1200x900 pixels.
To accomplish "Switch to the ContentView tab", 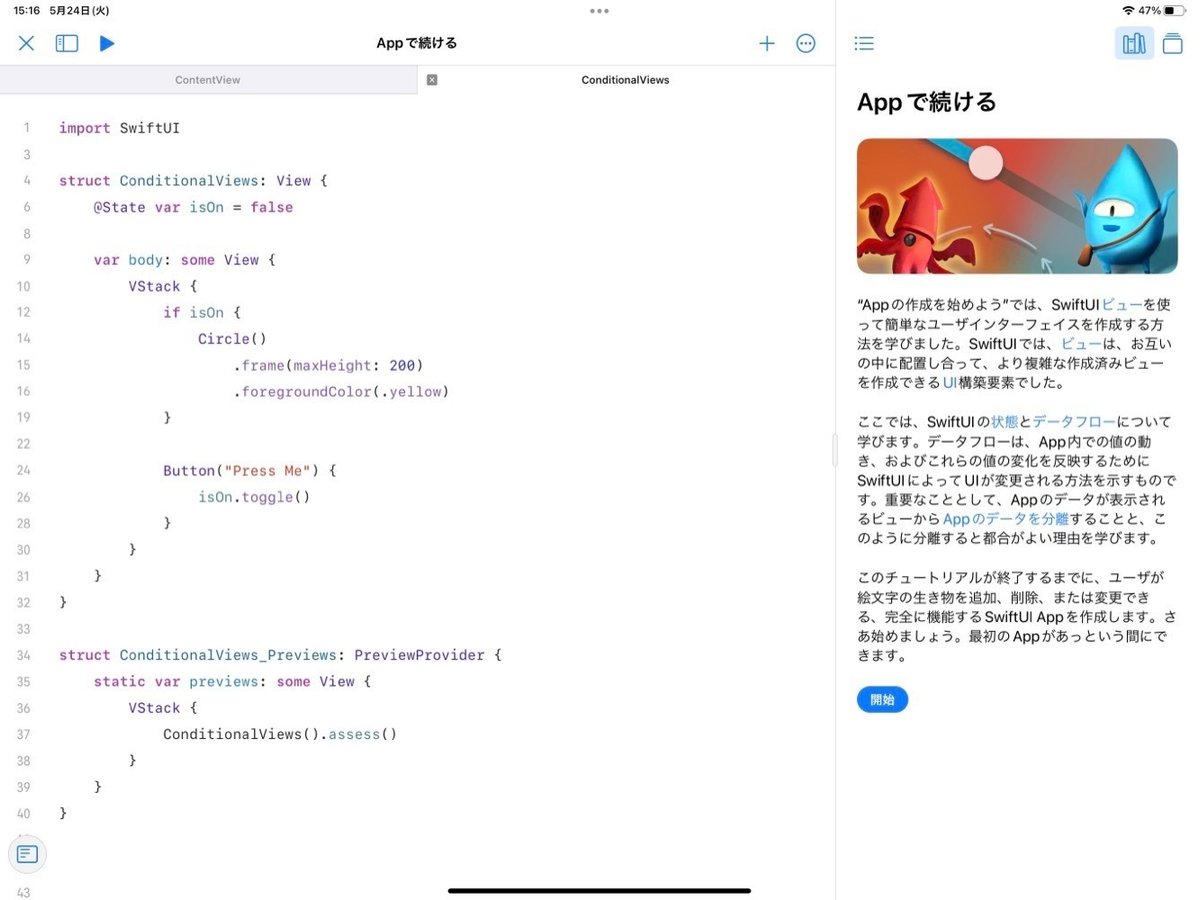I will tap(208, 80).
